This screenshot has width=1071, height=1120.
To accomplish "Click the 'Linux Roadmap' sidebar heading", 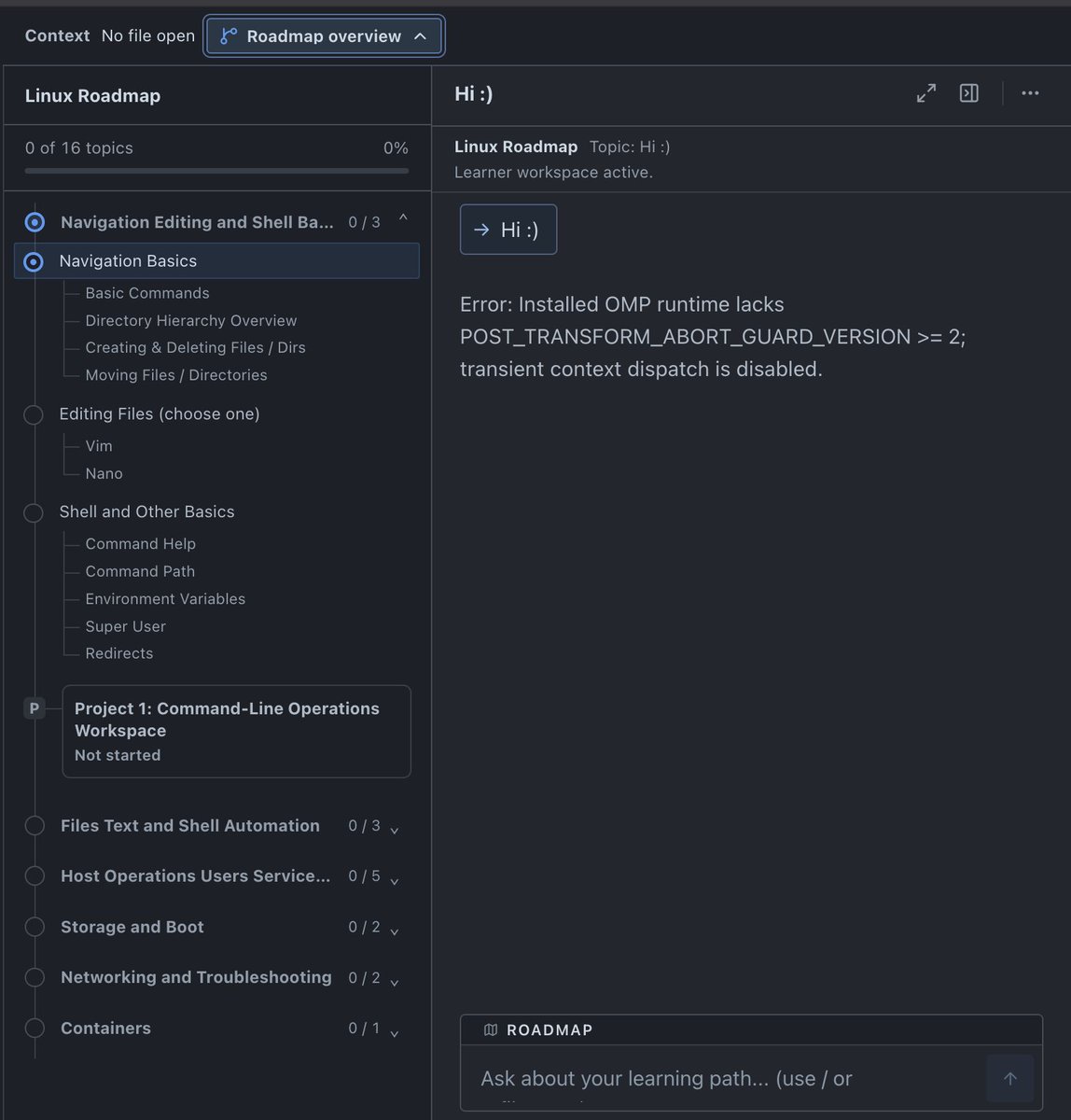I will pos(92,95).
